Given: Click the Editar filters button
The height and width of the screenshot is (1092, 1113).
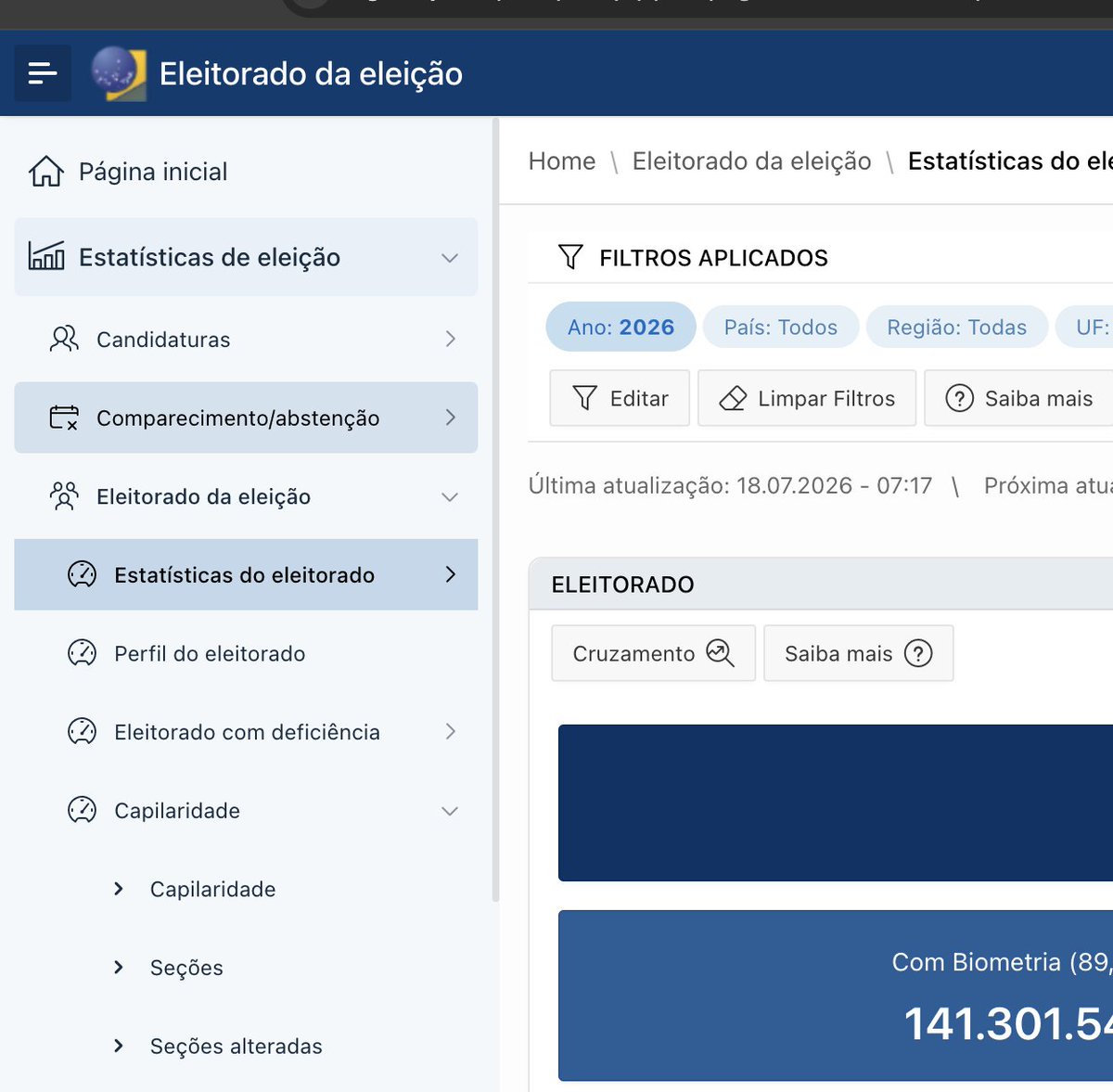Looking at the screenshot, I should click(620, 398).
